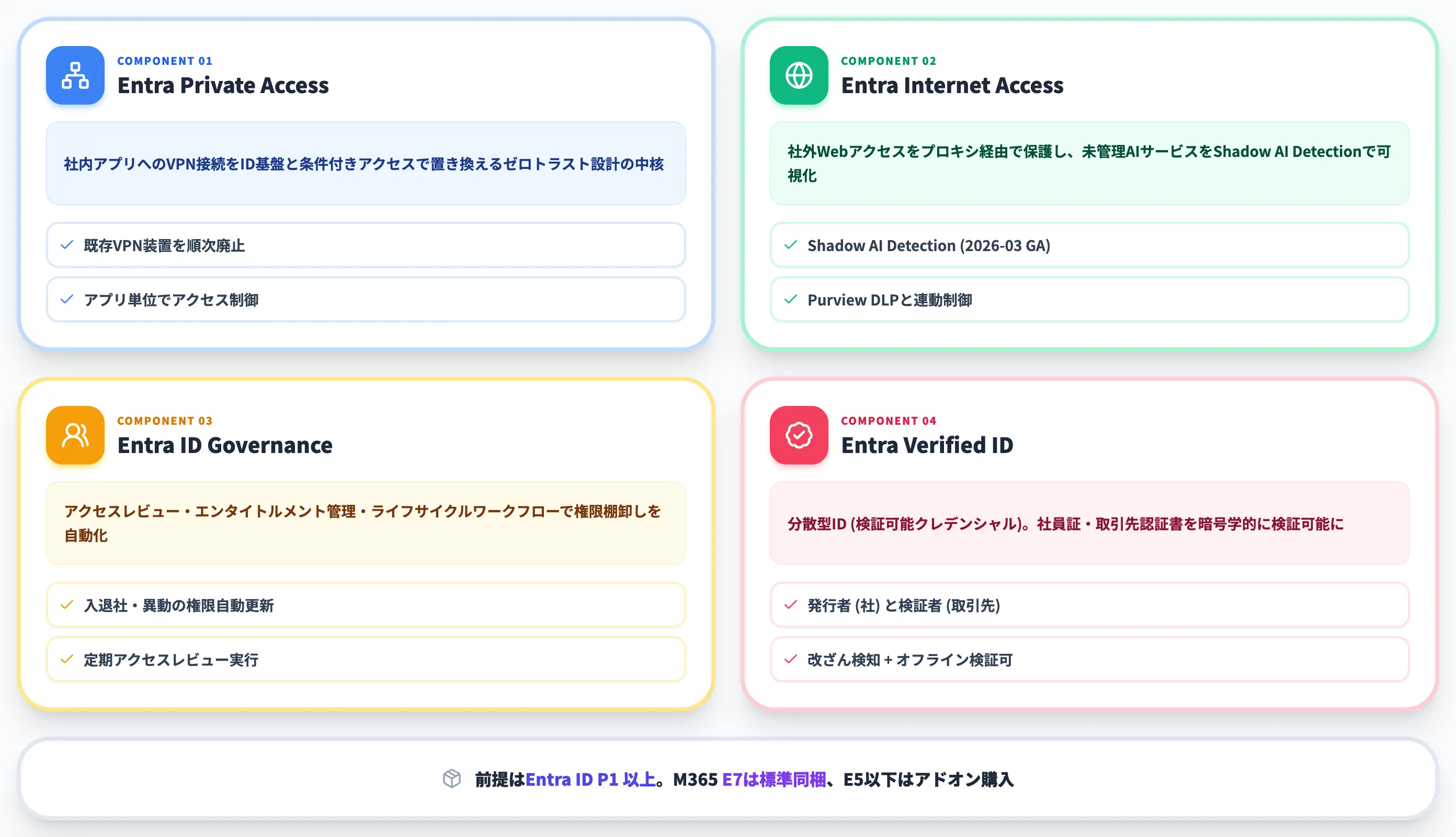The image size is (1456, 837).
Task: Click the green description about 社外Webアクセス
Action: [x=1089, y=163]
